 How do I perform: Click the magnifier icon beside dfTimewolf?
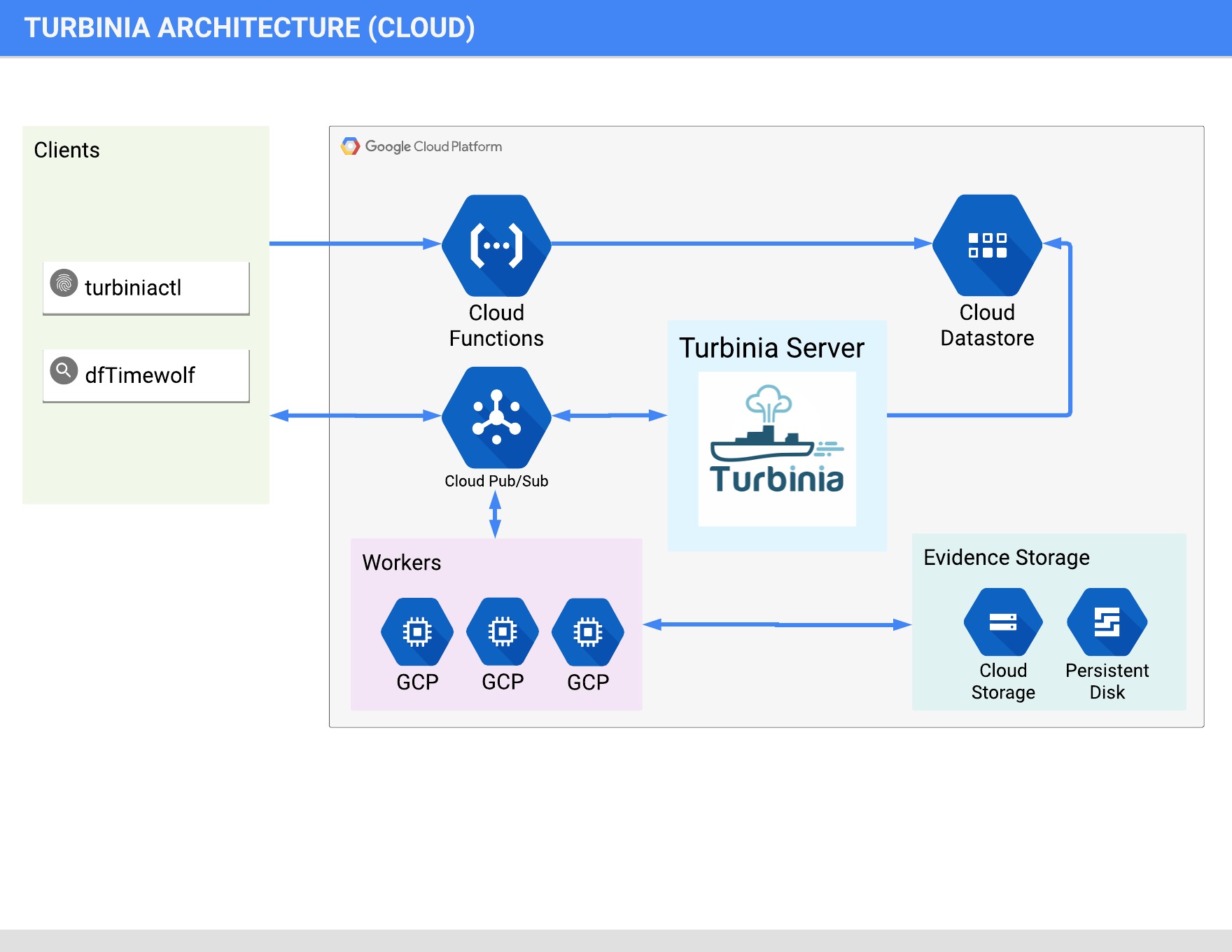click(x=64, y=370)
